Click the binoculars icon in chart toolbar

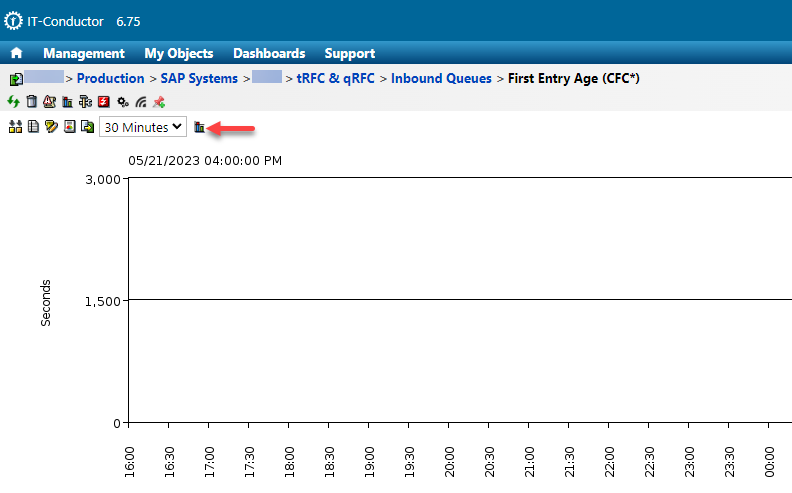15,127
